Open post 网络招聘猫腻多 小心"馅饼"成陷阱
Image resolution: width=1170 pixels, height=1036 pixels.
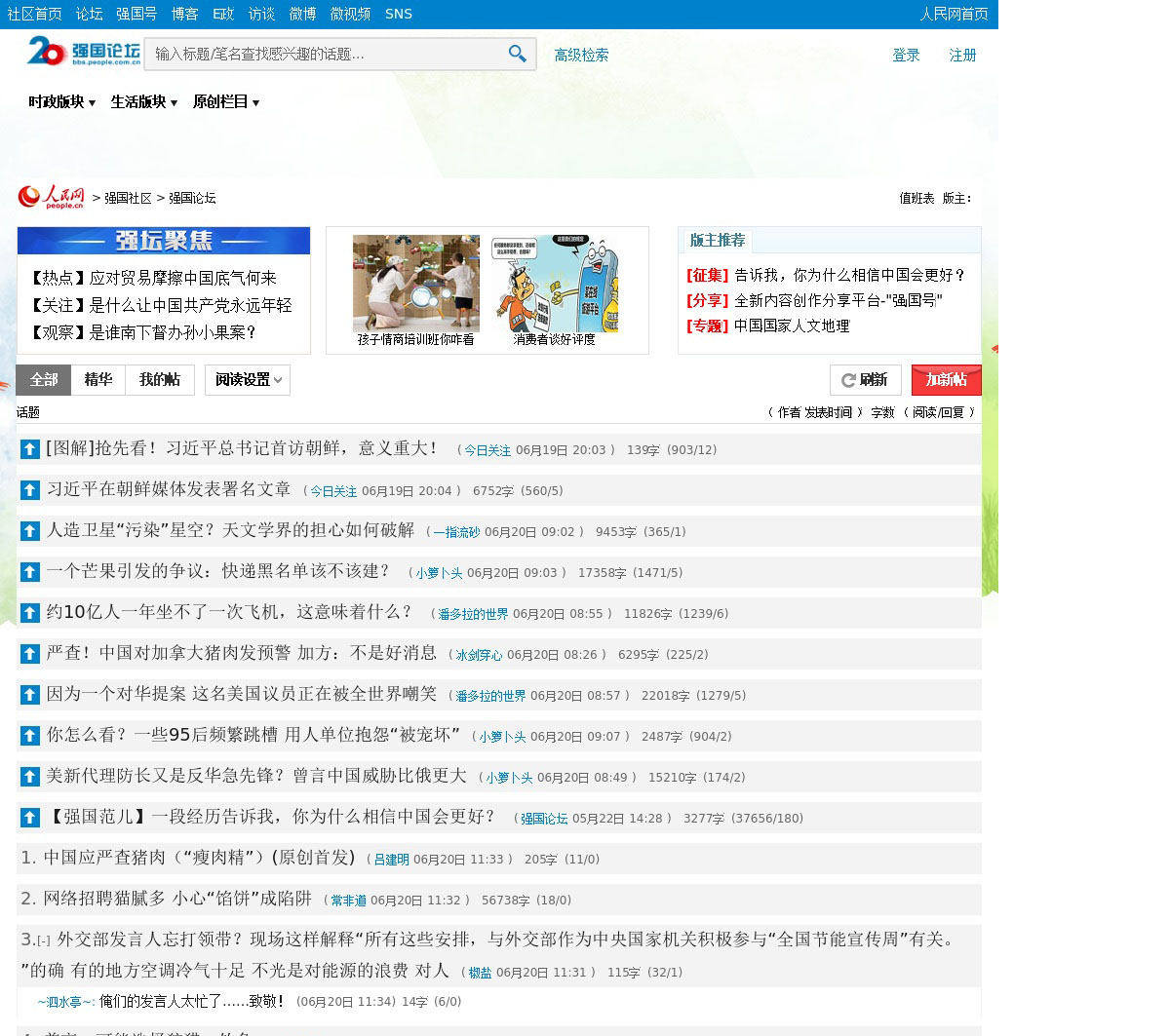click(177, 899)
